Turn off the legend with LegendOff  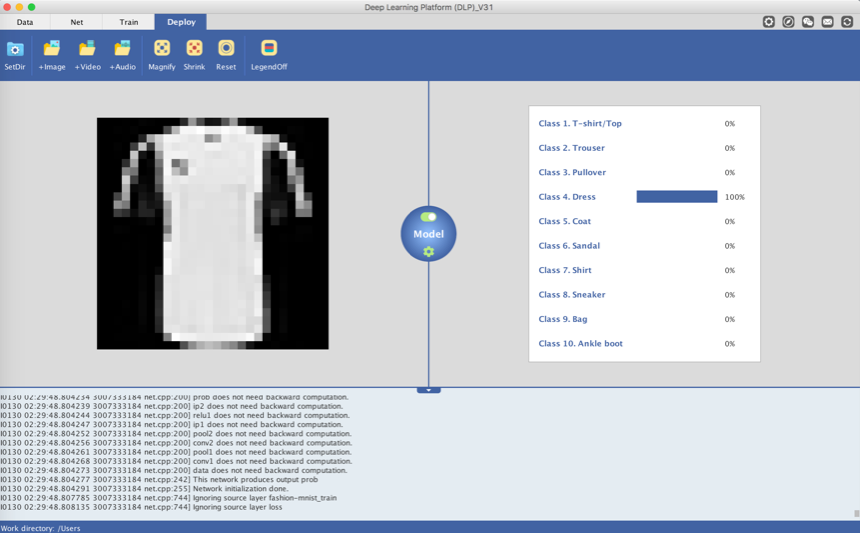coord(269,49)
